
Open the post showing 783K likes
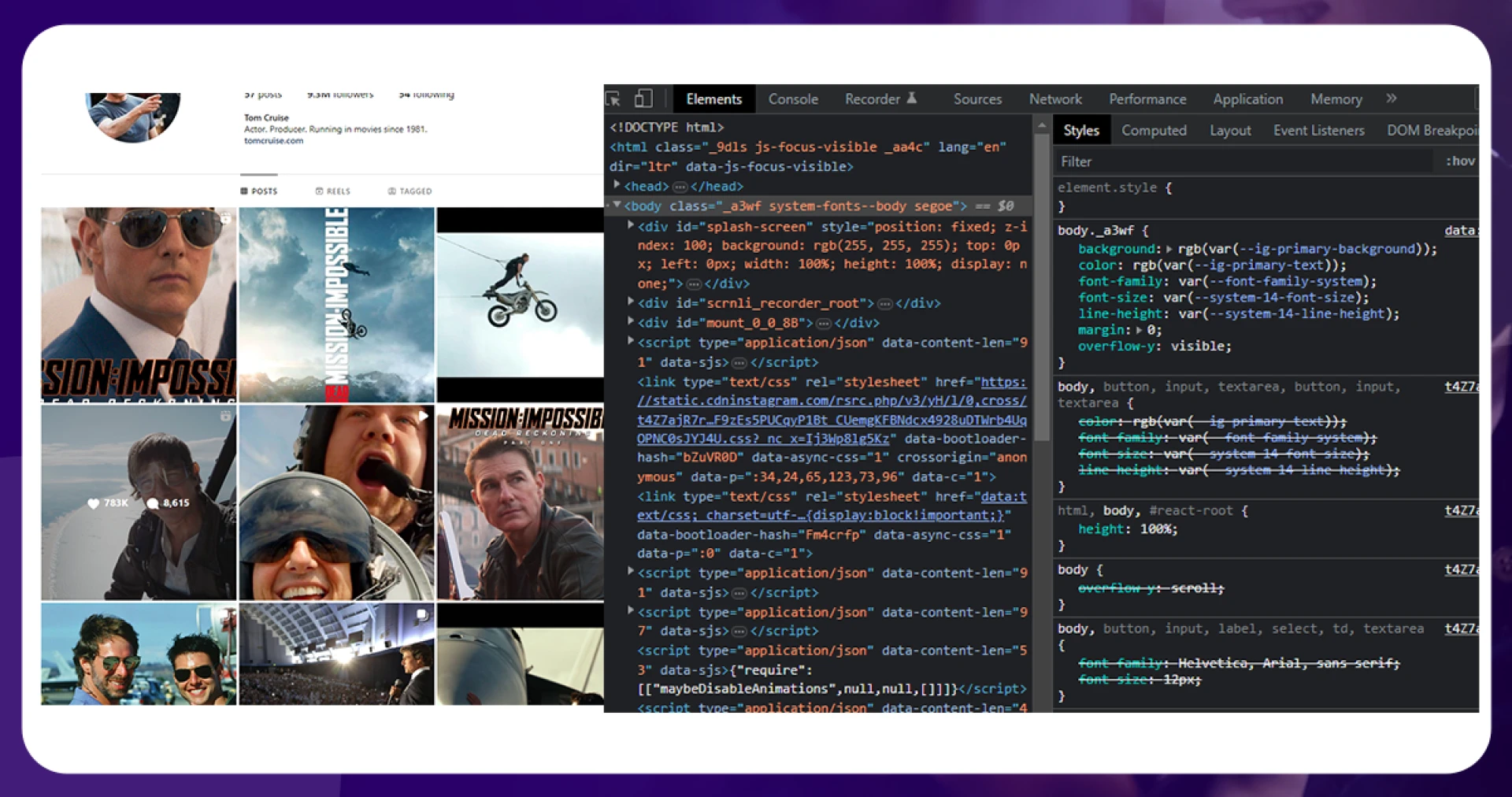(139, 502)
